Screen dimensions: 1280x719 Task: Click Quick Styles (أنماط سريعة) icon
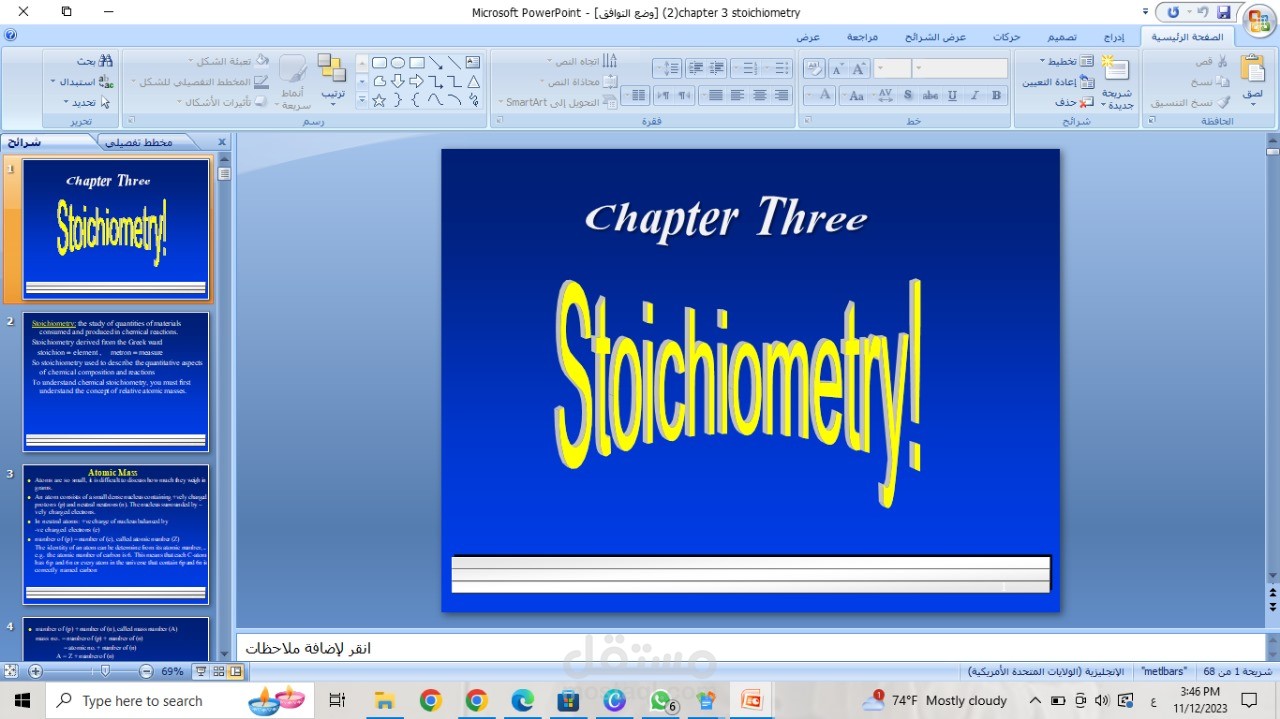pyautogui.click(x=293, y=70)
